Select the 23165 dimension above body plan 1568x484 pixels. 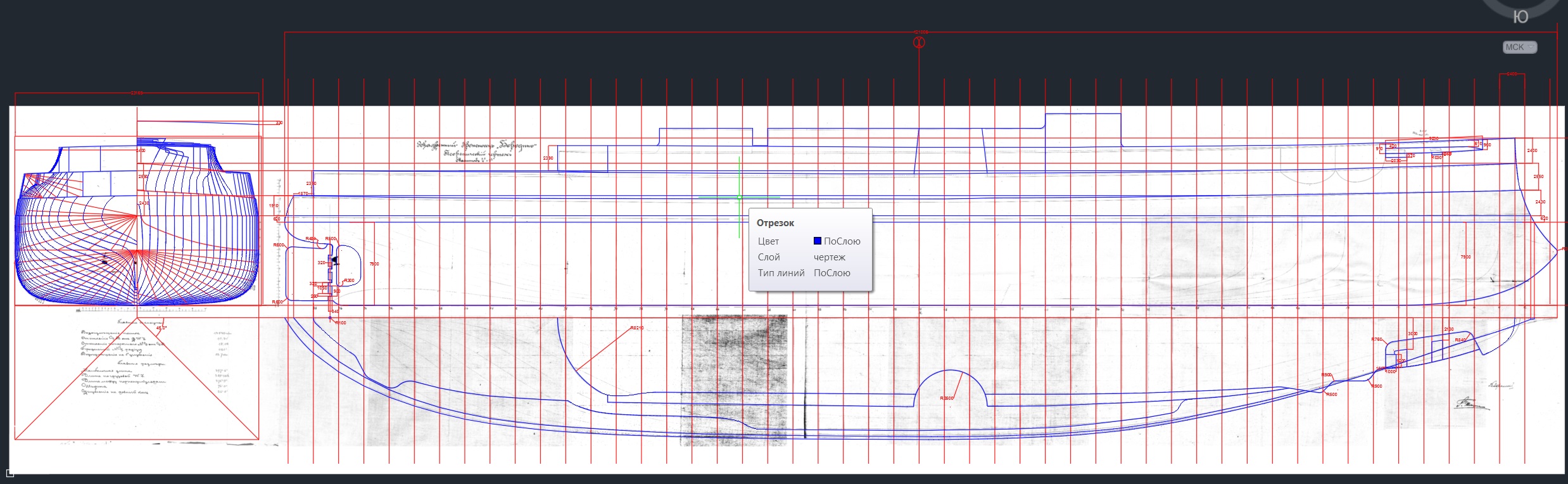pyautogui.click(x=137, y=93)
